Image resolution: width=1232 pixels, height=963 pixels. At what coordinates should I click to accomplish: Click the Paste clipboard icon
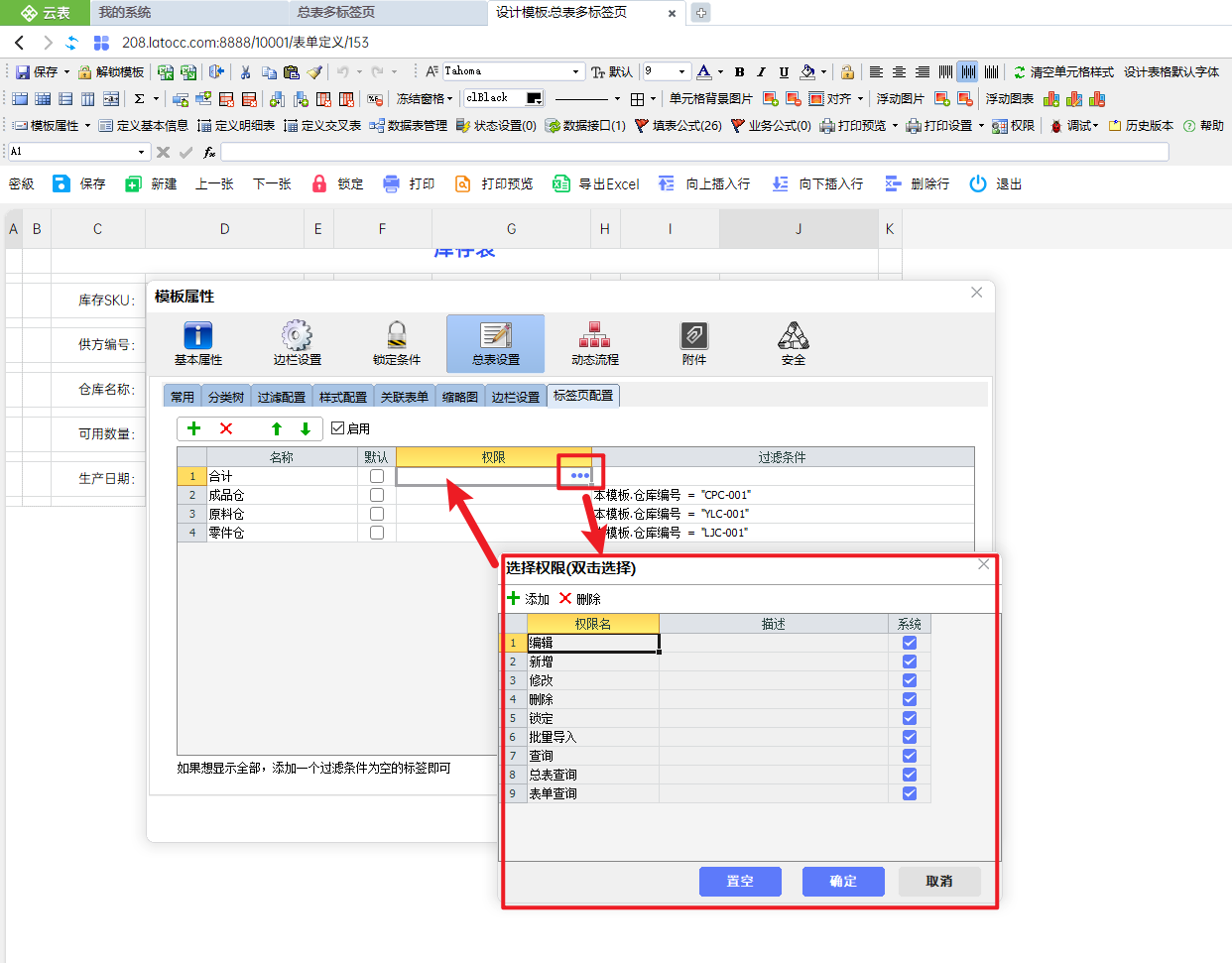pyautogui.click(x=292, y=71)
